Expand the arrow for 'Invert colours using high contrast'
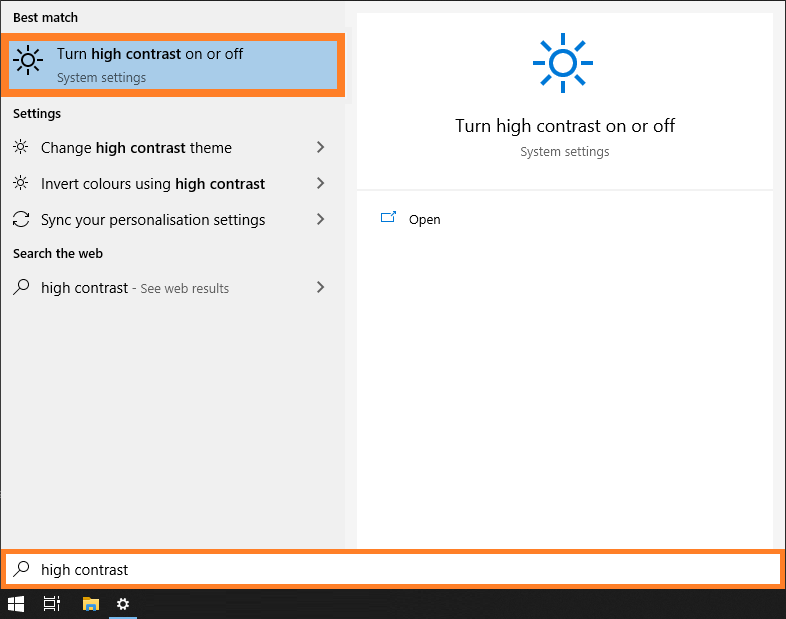 coord(320,183)
